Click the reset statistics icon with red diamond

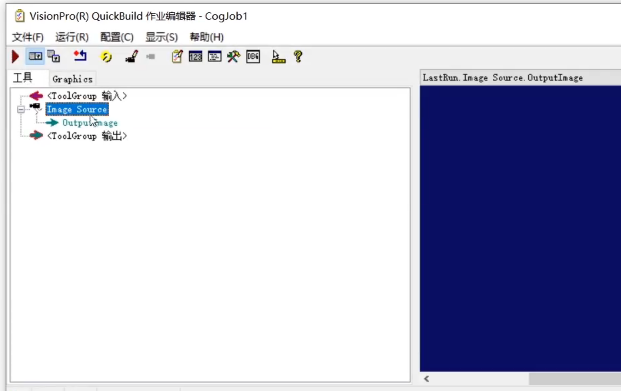click(80, 56)
